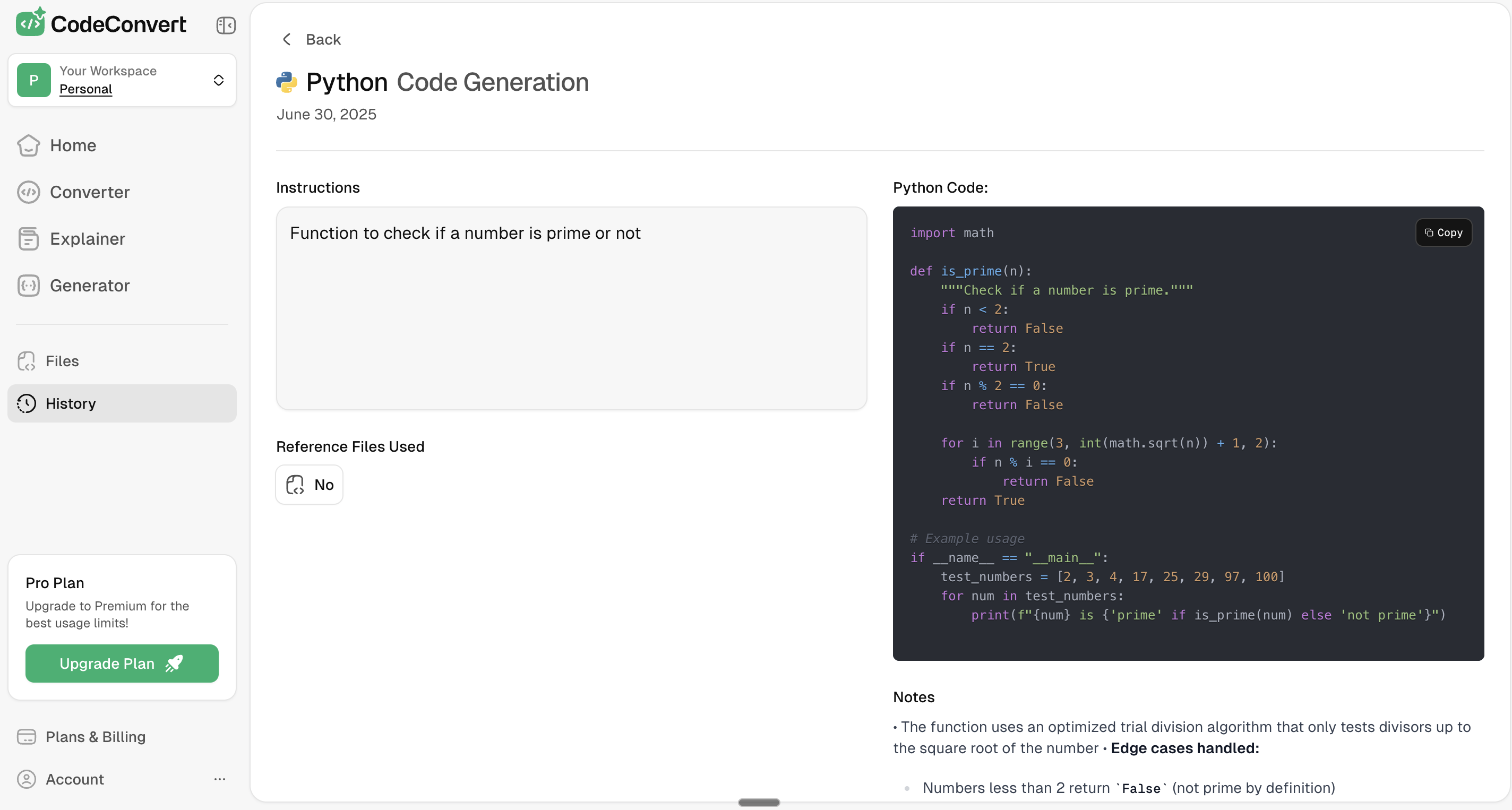This screenshot has width=1512, height=810.
Task: Click the Explainer icon
Action: tap(28, 239)
